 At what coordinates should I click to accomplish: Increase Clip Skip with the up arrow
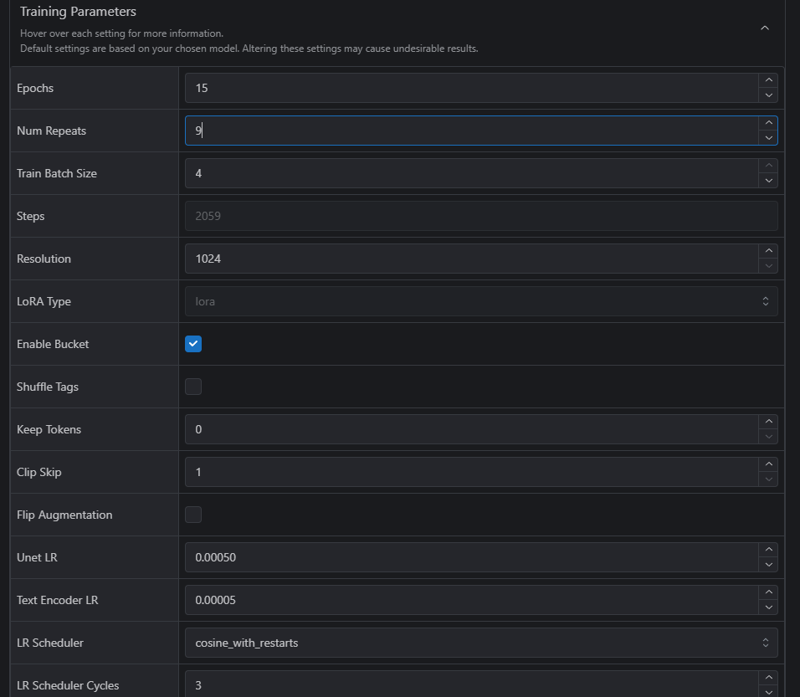click(x=768, y=464)
